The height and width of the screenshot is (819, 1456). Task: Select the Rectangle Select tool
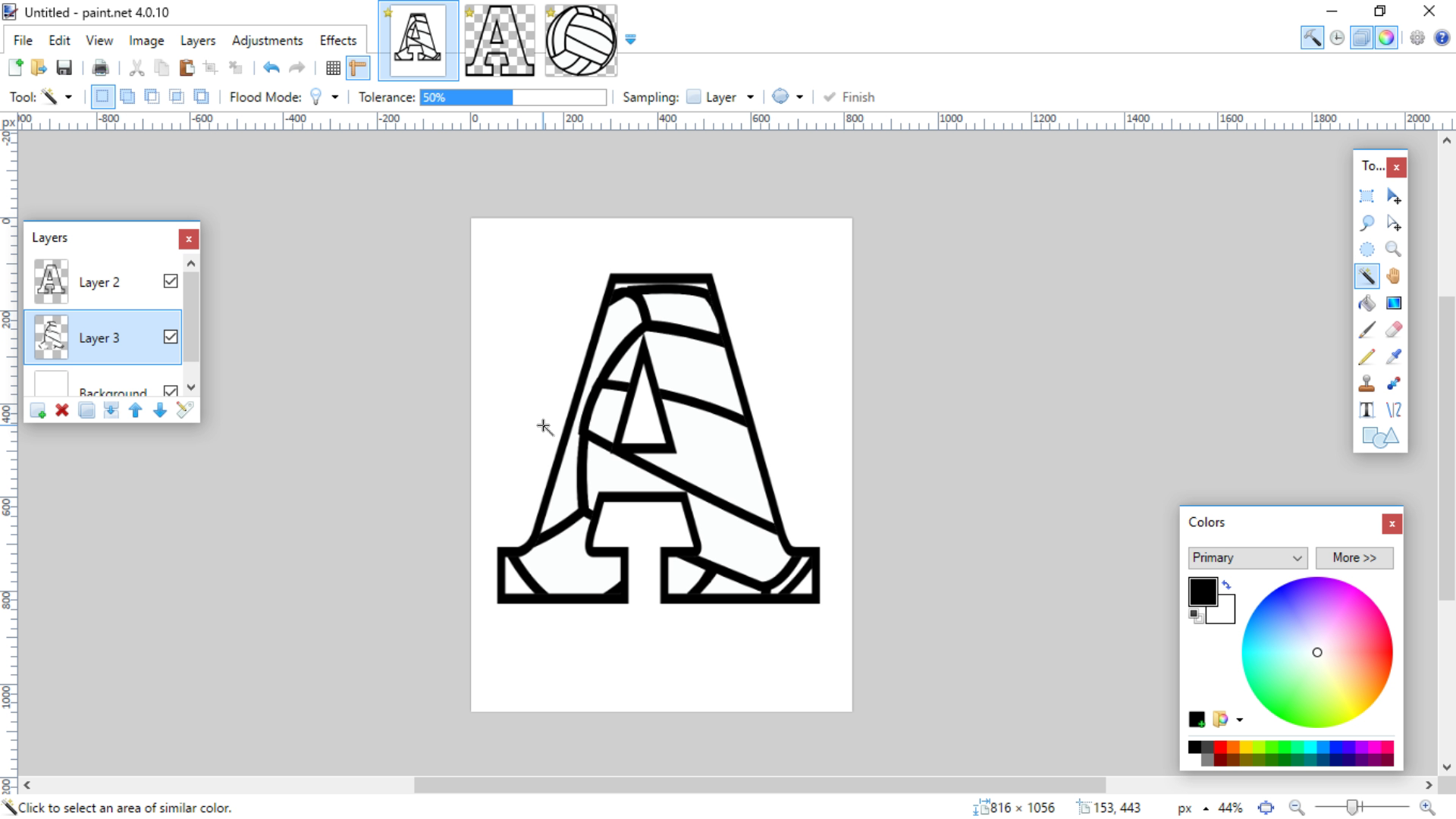pos(1367,196)
